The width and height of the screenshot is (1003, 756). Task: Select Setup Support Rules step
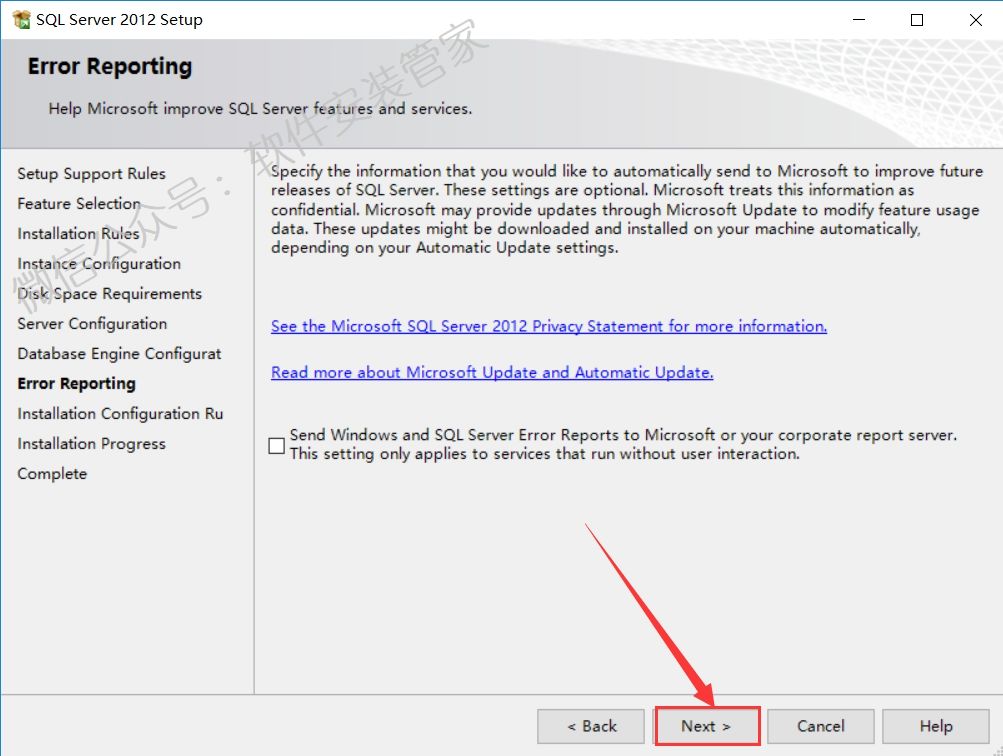pos(91,173)
